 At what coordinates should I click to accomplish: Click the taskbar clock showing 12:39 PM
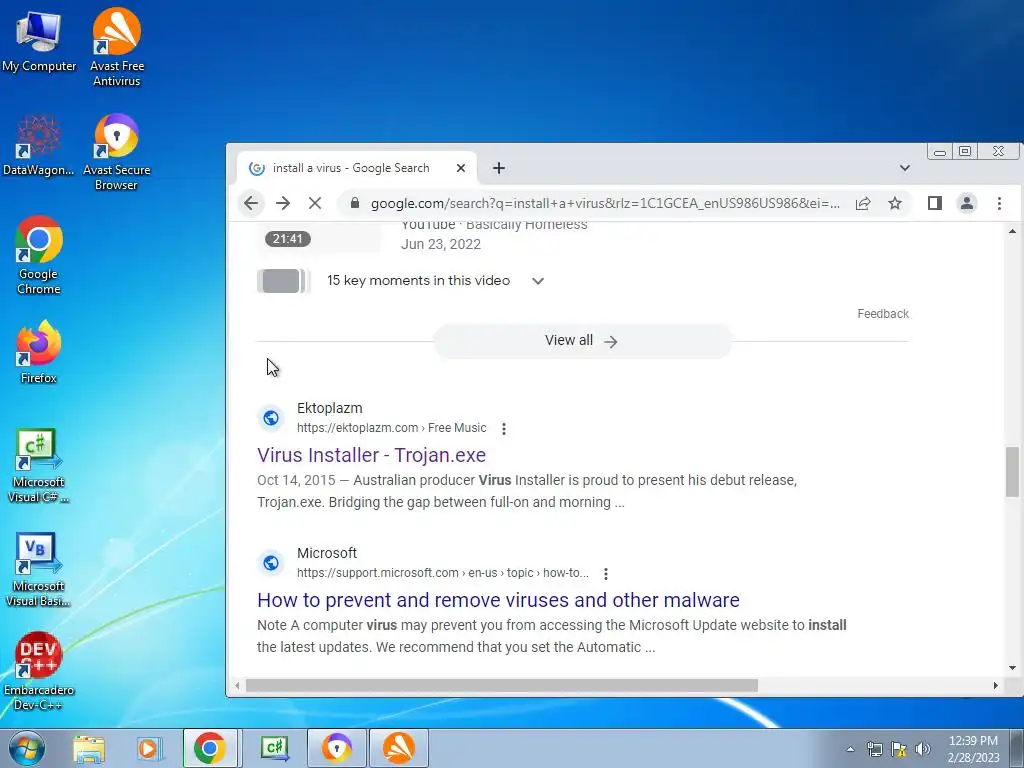(x=973, y=749)
